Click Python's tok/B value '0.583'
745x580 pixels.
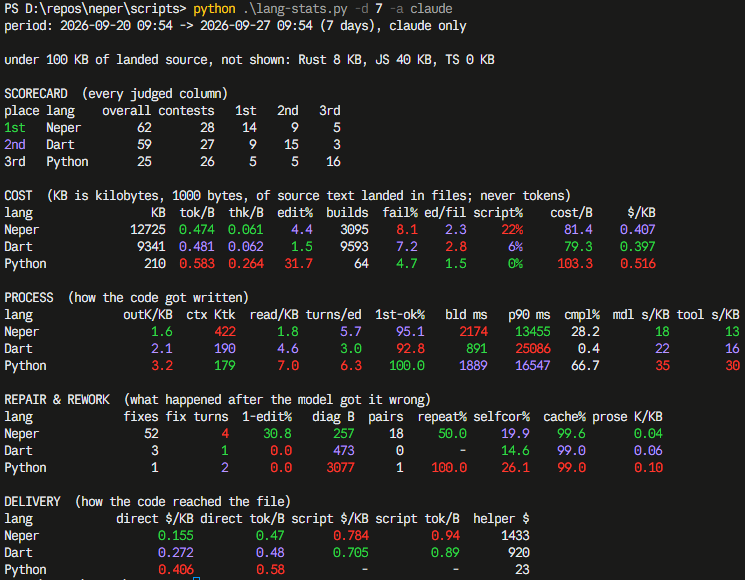(197, 264)
